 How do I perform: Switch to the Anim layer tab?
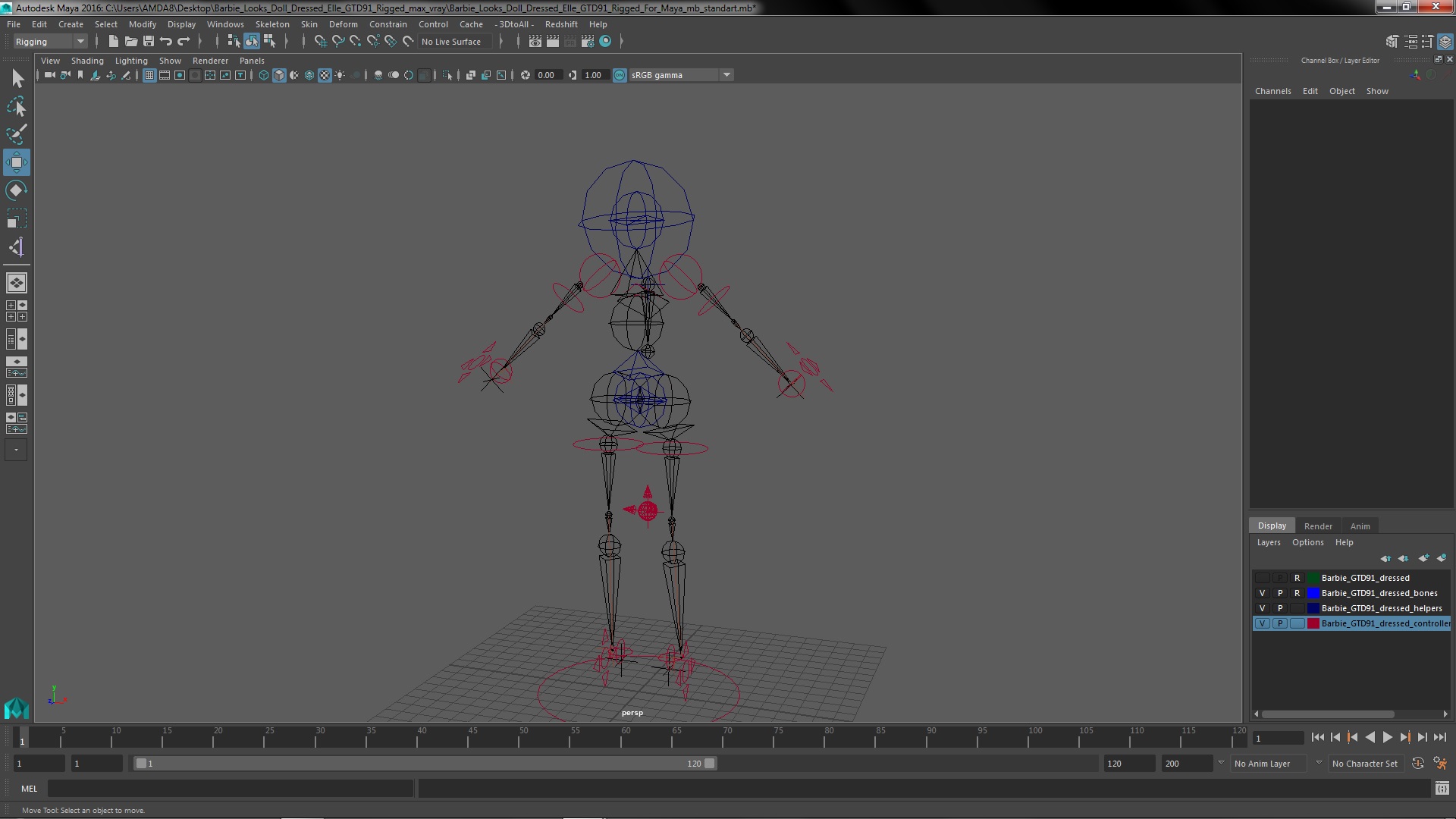[x=1360, y=526]
